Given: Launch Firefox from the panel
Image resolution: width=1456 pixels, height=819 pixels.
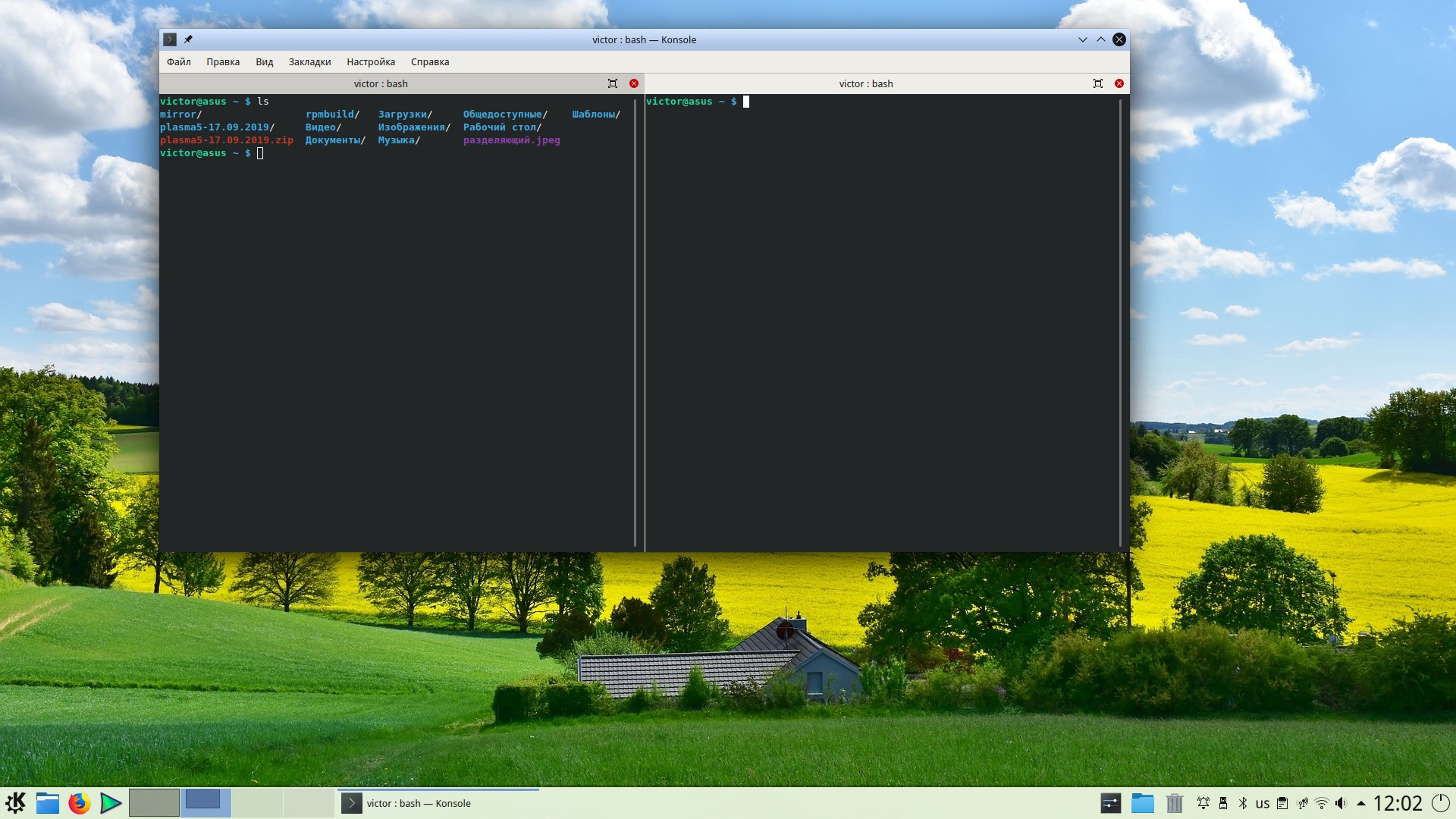Looking at the screenshot, I should (79, 803).
